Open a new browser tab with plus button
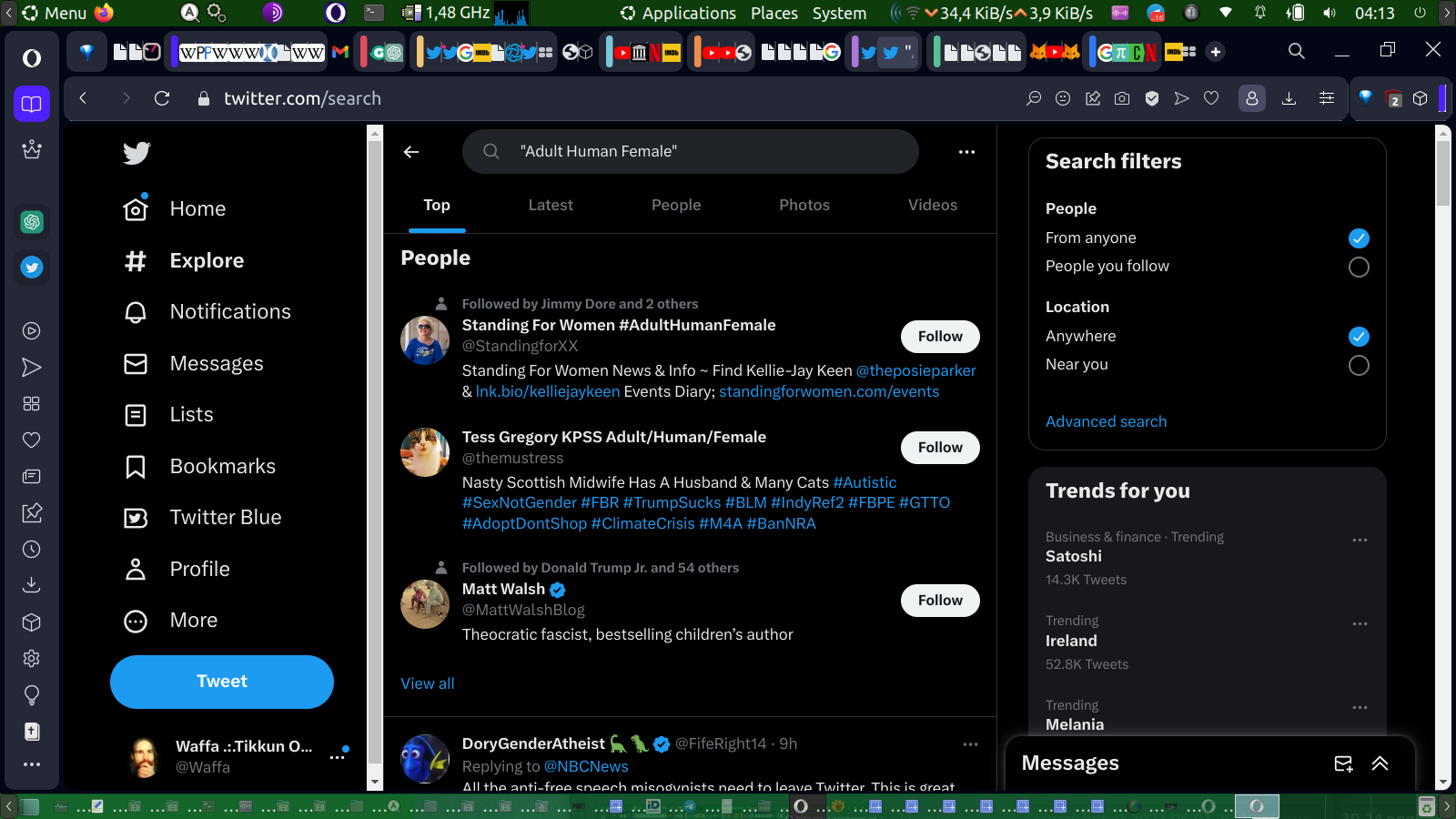This screenshot has width=1456, height=819. 1216,52
